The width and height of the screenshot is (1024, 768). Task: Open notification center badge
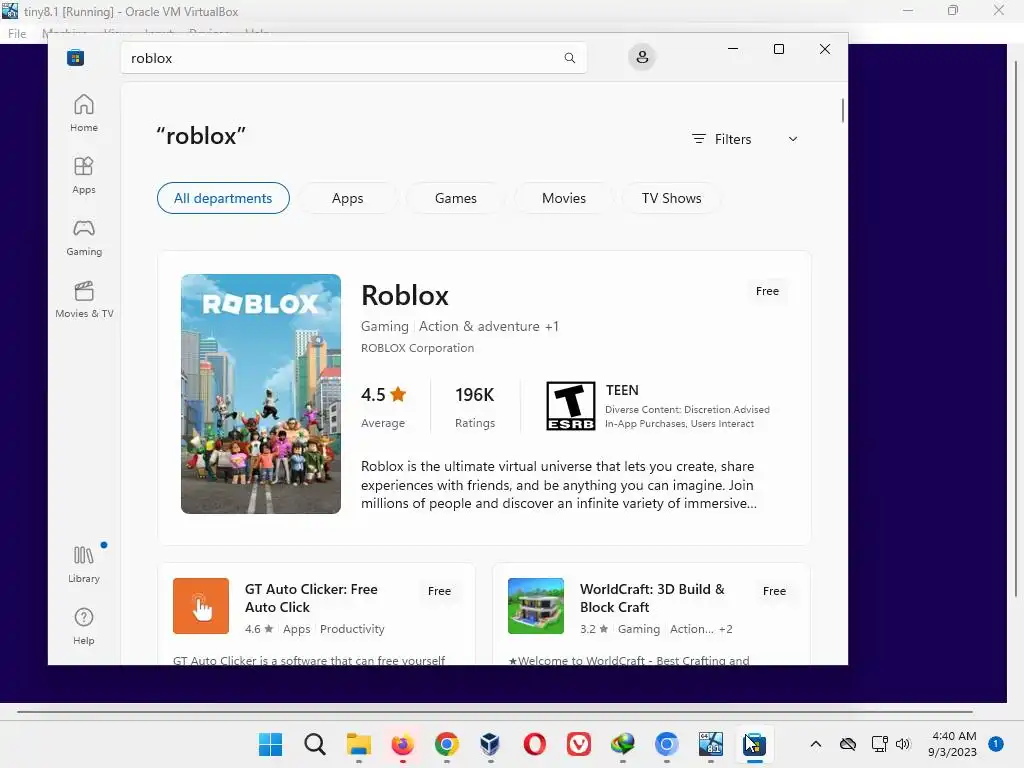(996, 744)
